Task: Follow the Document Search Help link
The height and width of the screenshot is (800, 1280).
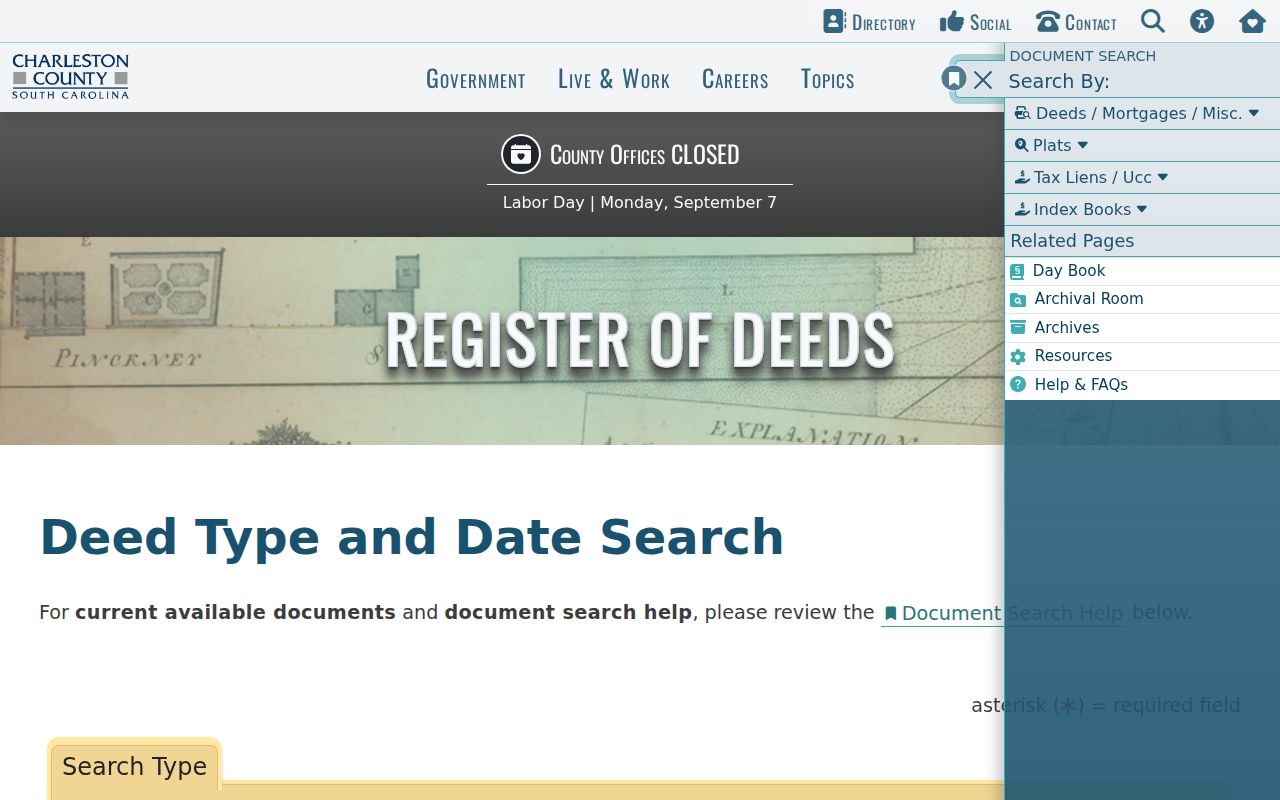Action: click(1003, 613)
